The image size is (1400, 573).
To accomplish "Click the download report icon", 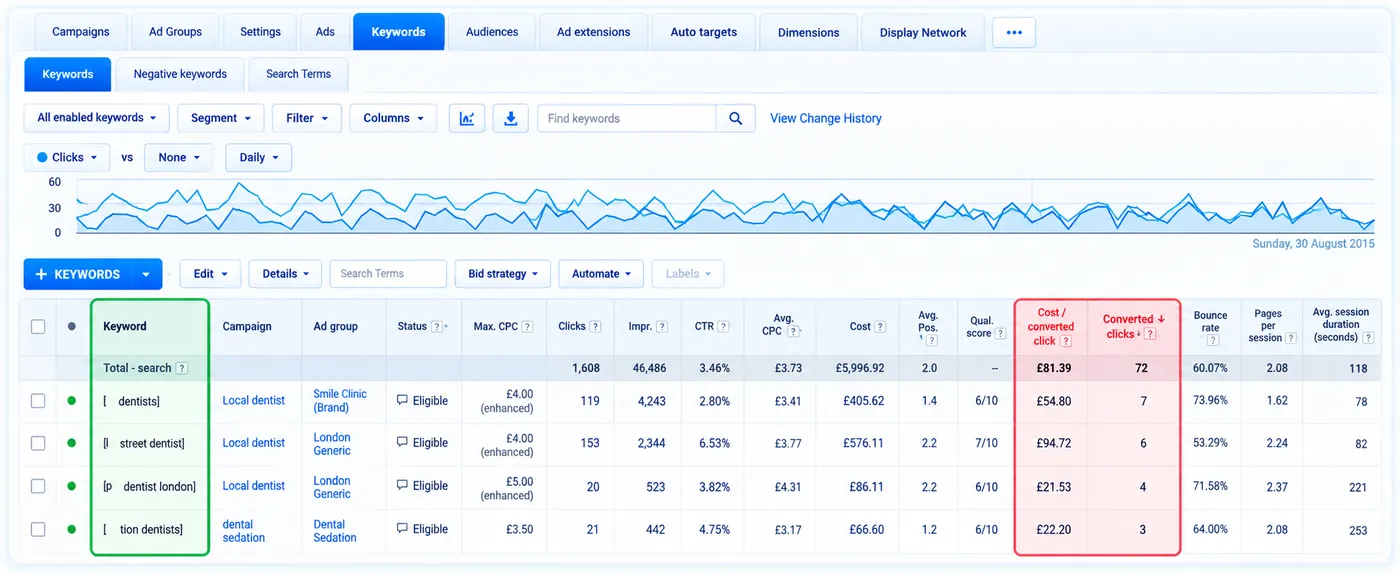I will [x=511, y=118].
